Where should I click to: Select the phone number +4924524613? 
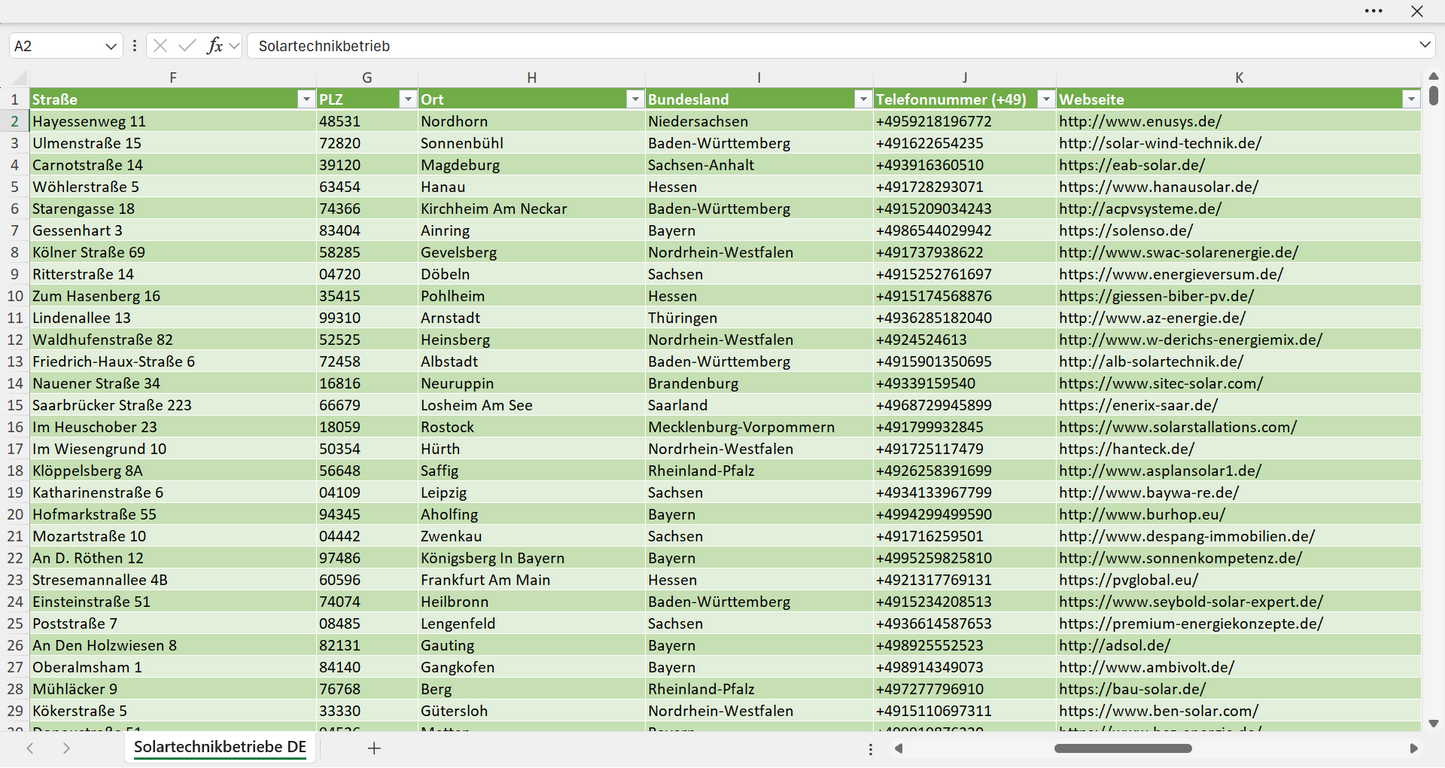pos(965,340)
